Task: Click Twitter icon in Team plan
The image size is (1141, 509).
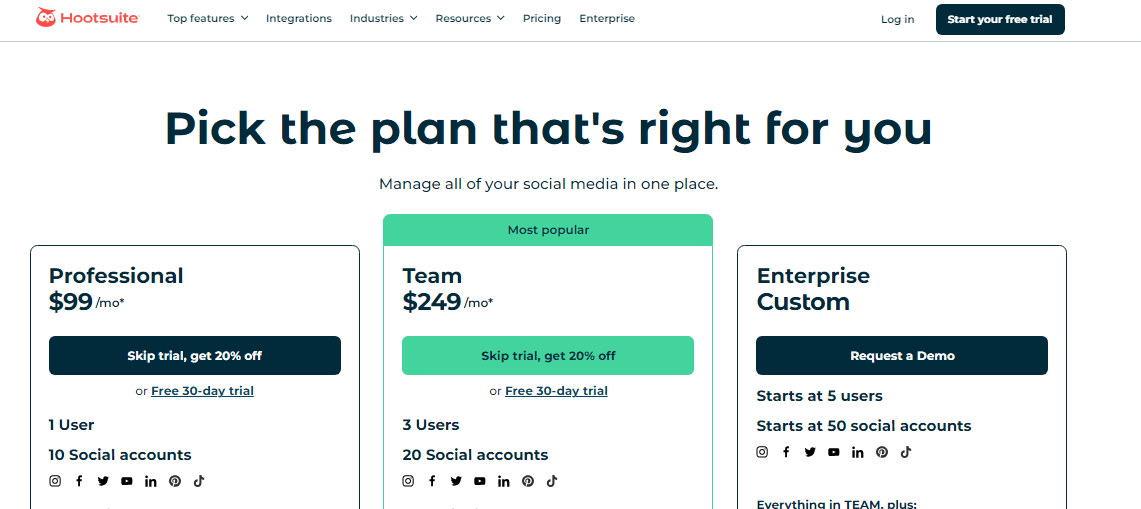Action: coord(456,481)
